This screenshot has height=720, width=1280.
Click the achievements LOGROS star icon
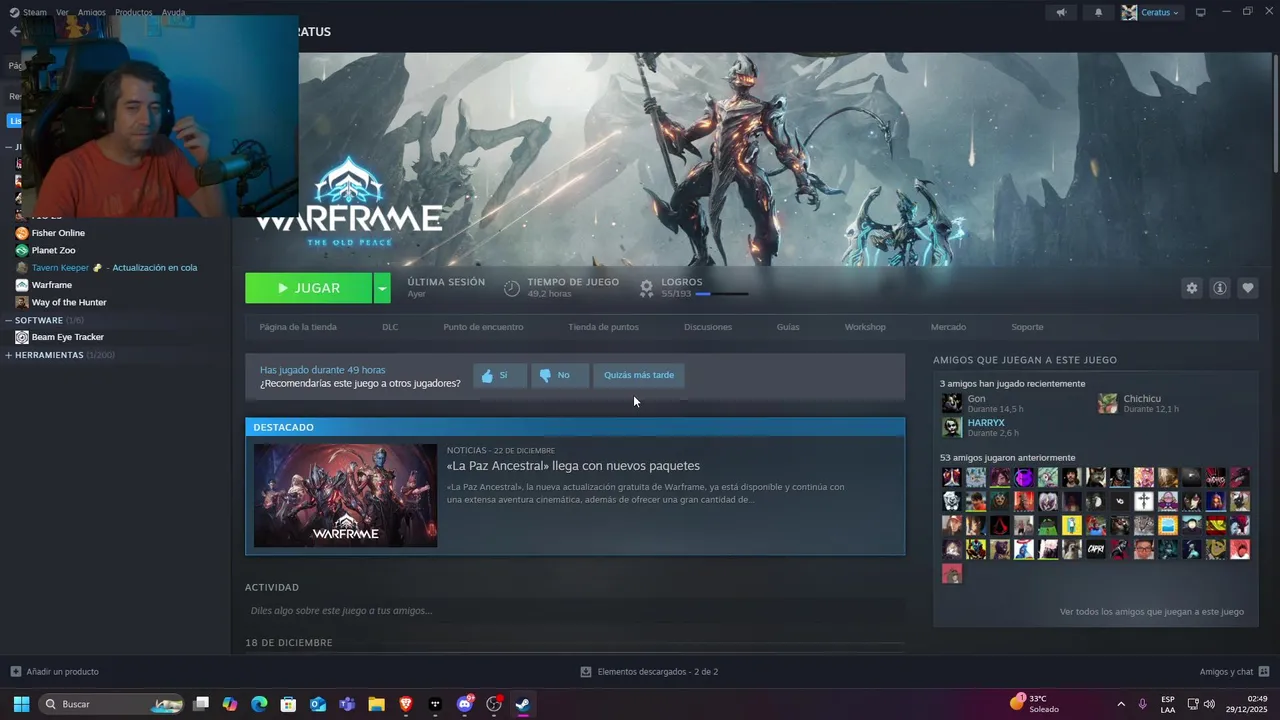pos(647,288)
